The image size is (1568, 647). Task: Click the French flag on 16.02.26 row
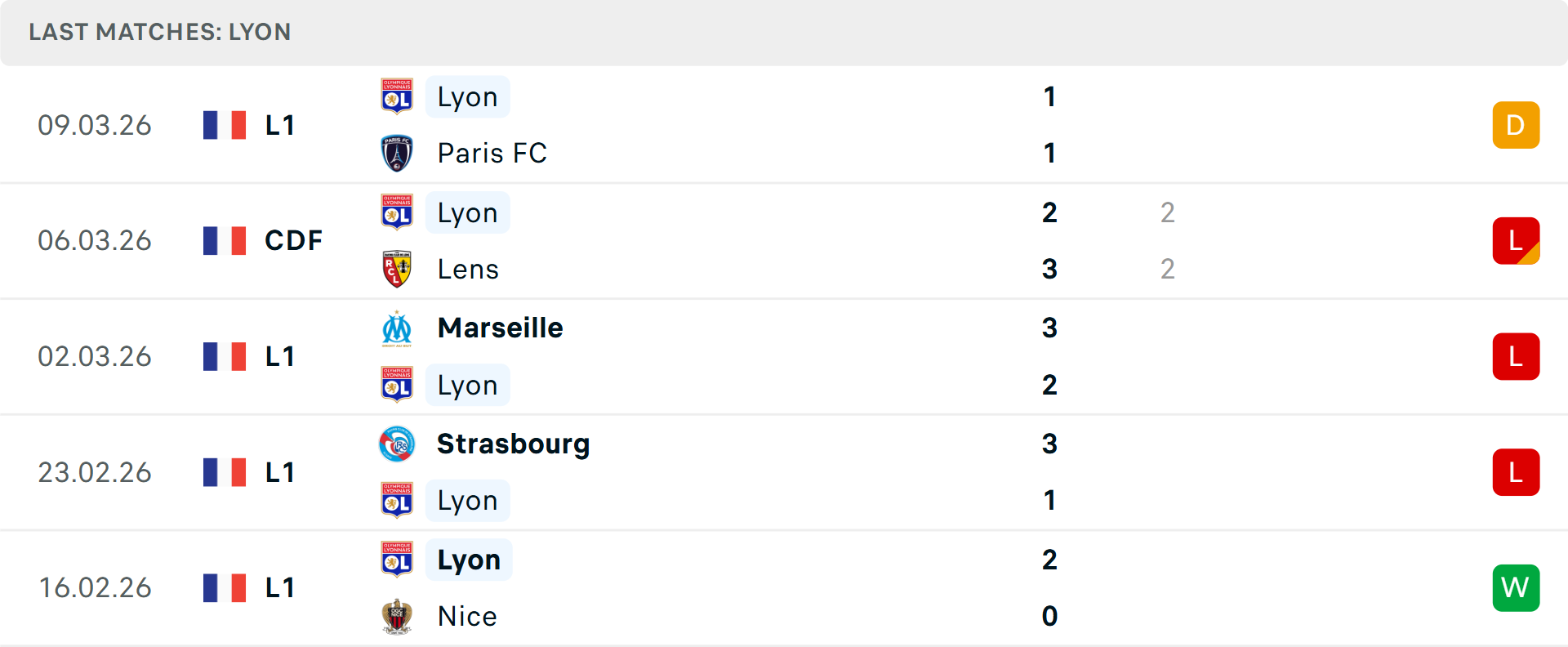(225, 588)
